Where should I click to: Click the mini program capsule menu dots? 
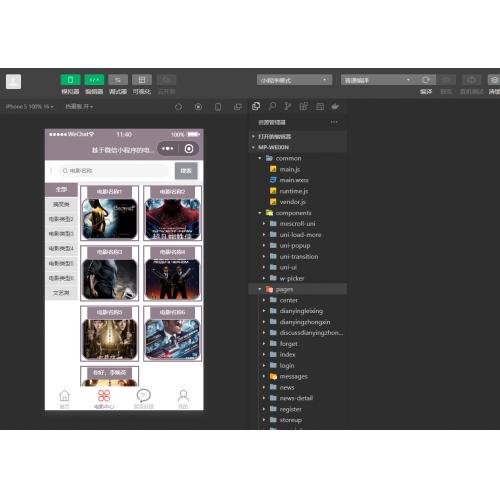168,149
